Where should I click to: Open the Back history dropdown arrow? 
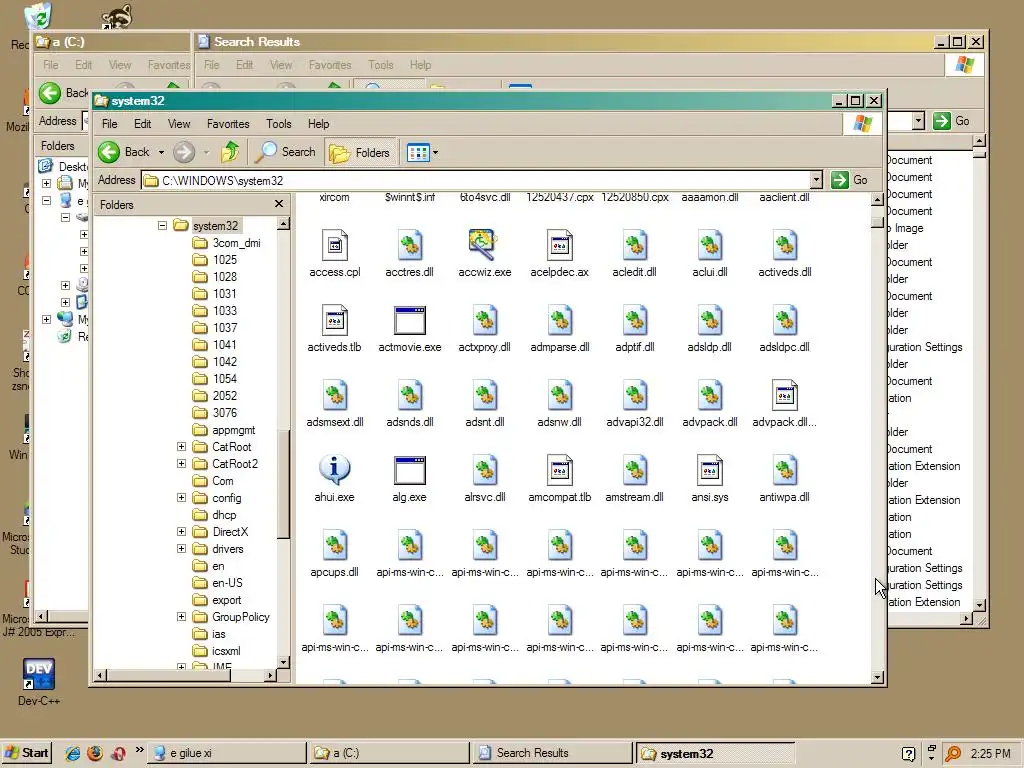tap(161, 152)
